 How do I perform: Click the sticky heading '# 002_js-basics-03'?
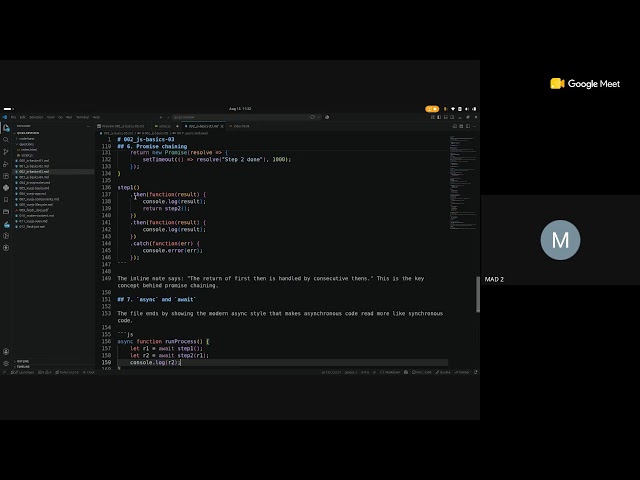pyautogui.click(x=146, y=139)
